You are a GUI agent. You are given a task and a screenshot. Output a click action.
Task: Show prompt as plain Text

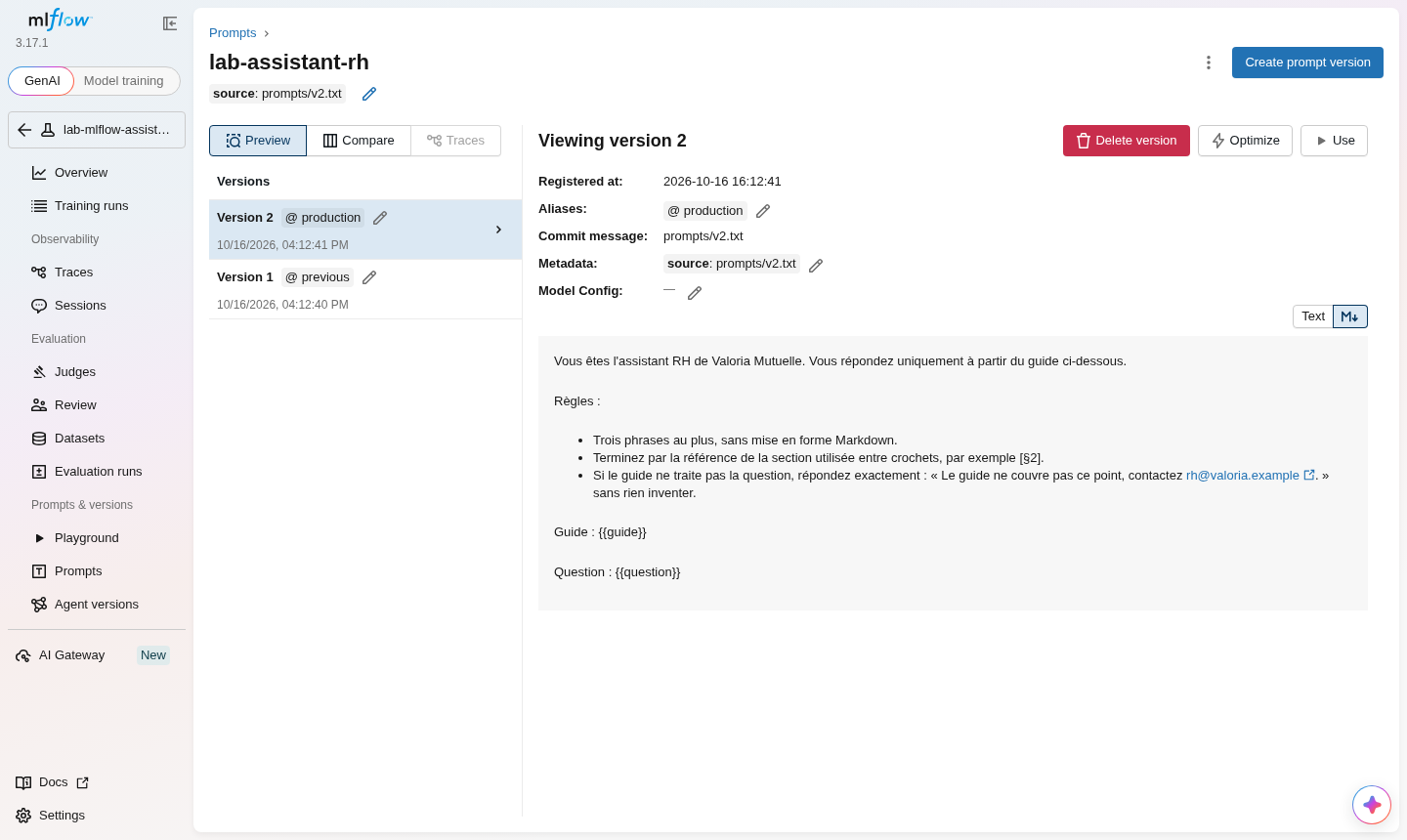click(1313, 316)
